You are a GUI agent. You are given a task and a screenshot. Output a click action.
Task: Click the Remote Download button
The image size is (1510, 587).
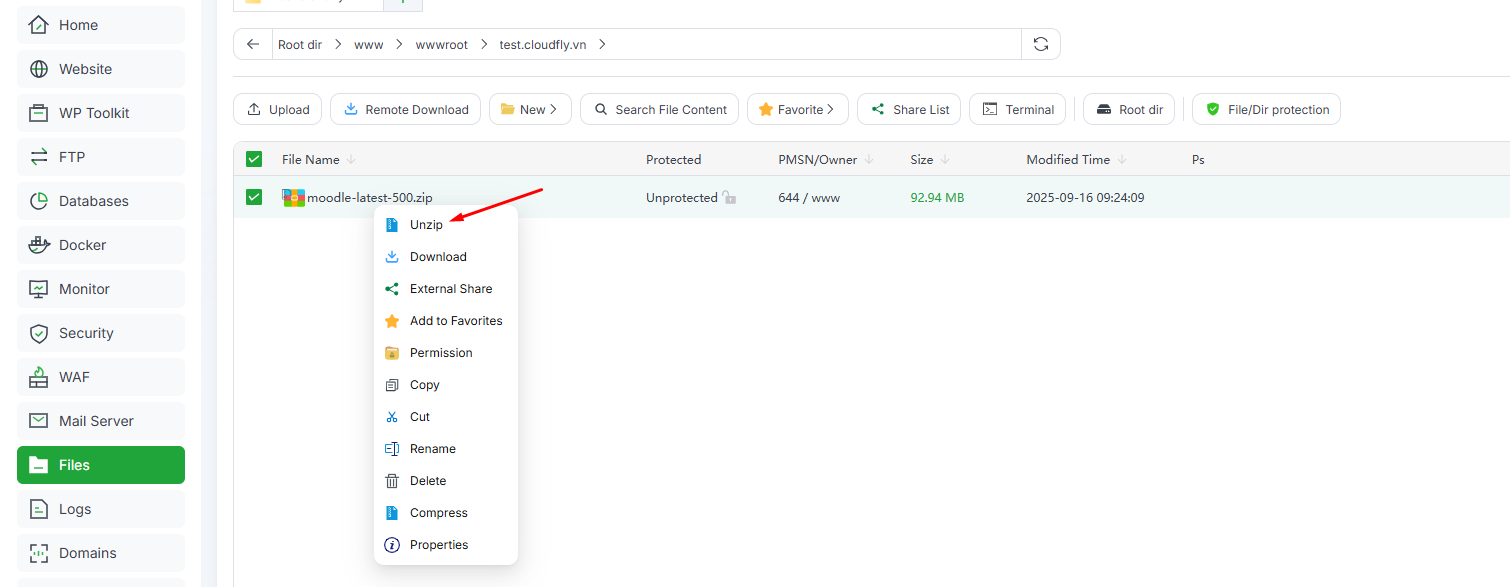405,110
